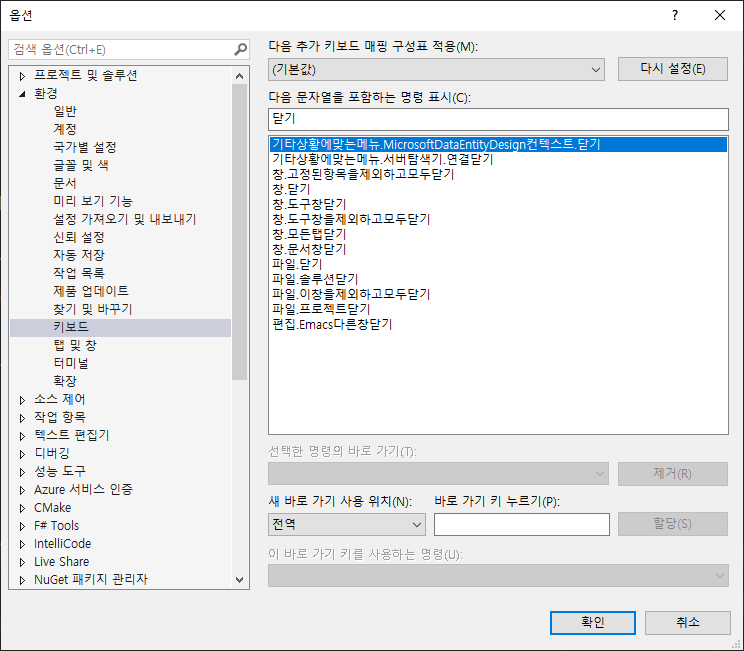Viewport: 744px width, 651px height.
Task: Expand the CMake node
Action: 22,508
